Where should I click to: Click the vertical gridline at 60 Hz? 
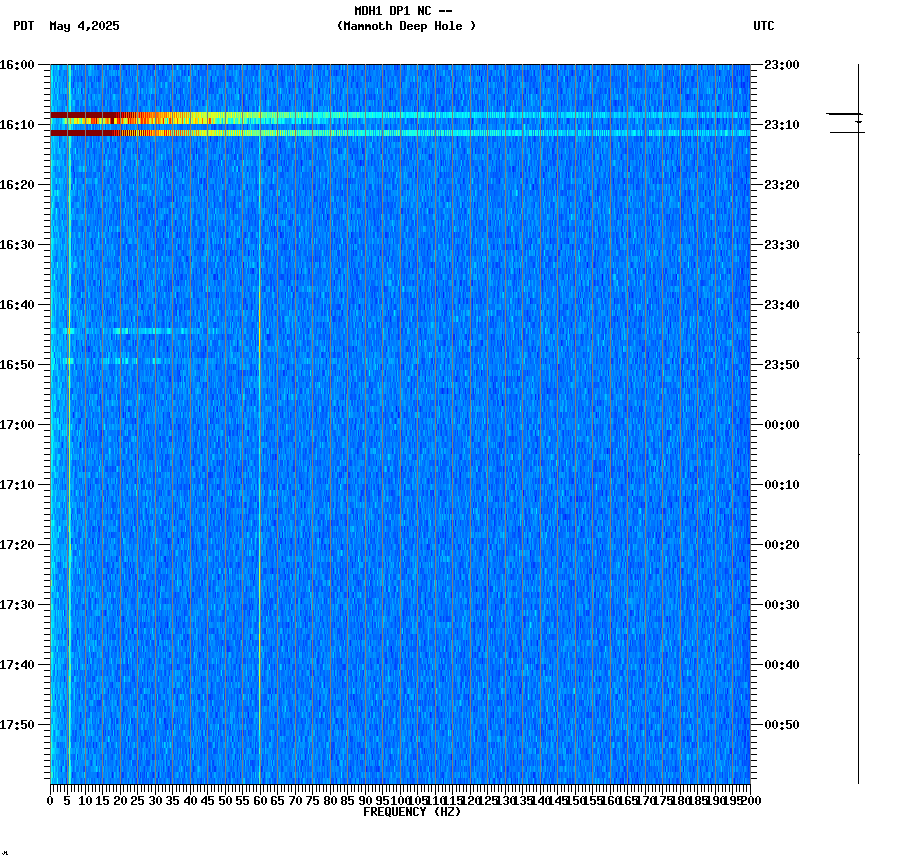point(262,400)
